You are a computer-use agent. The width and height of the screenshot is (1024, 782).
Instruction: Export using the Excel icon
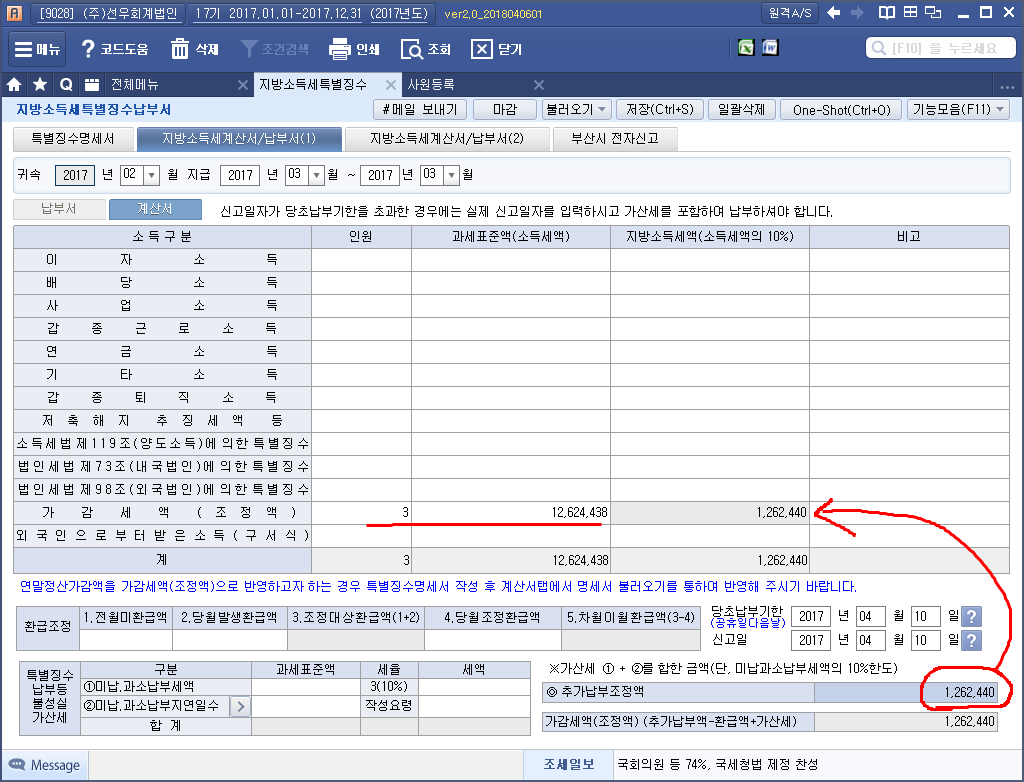(745, 48)
